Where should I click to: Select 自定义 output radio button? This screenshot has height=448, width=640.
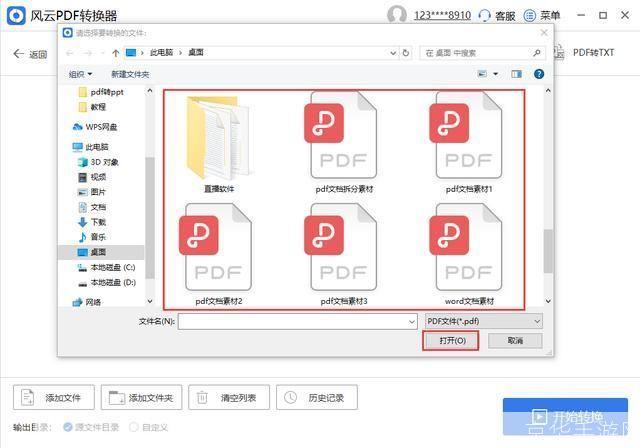(133, 427)
